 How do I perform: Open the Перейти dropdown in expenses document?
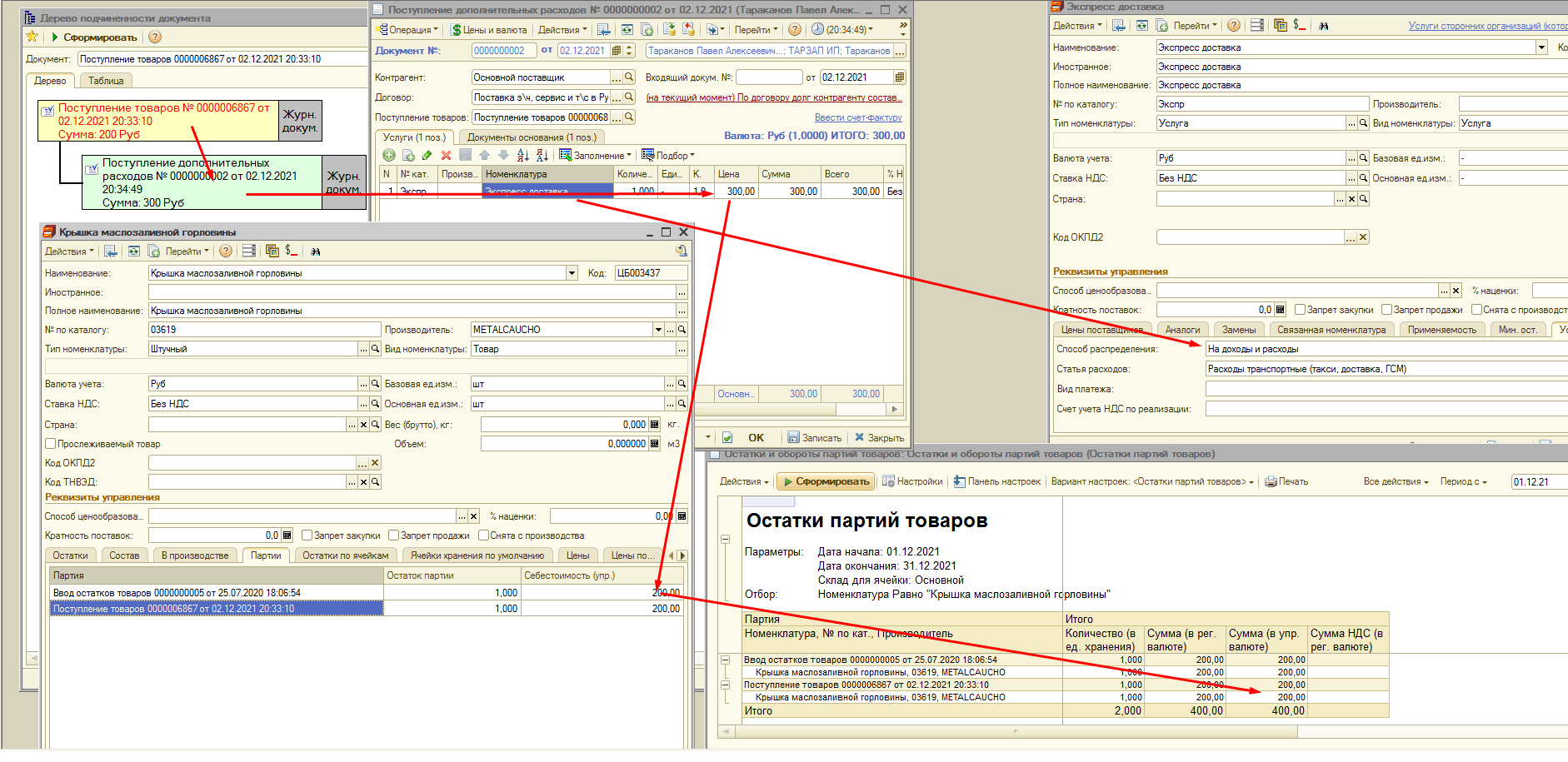tap(756, 29)
